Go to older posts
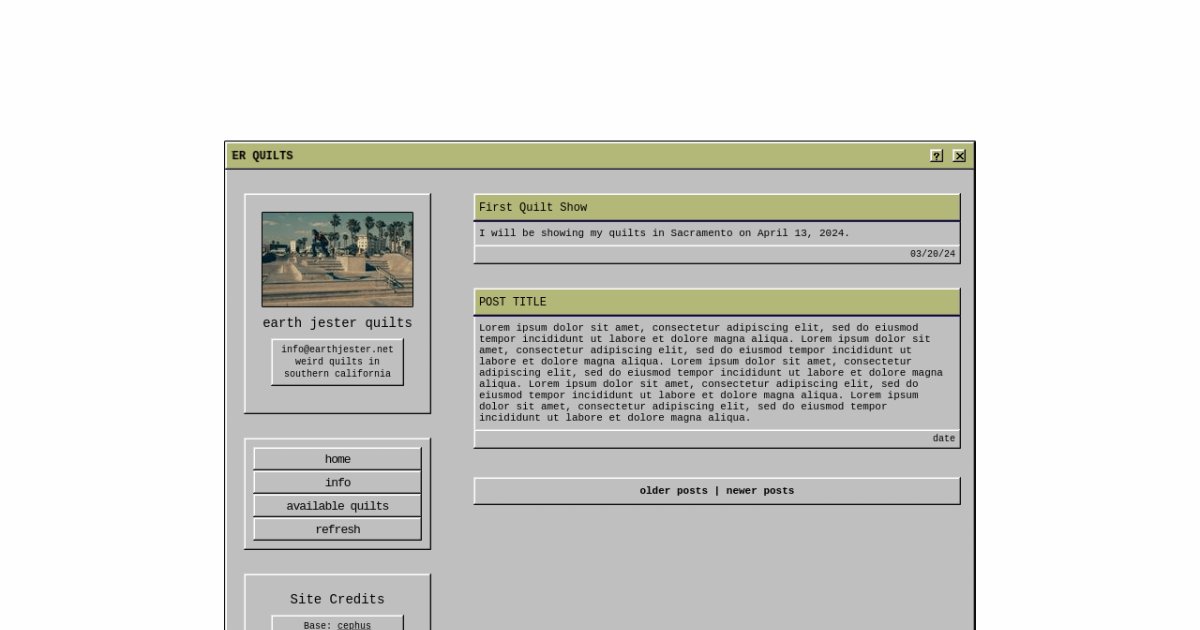 tap(673, 491)
